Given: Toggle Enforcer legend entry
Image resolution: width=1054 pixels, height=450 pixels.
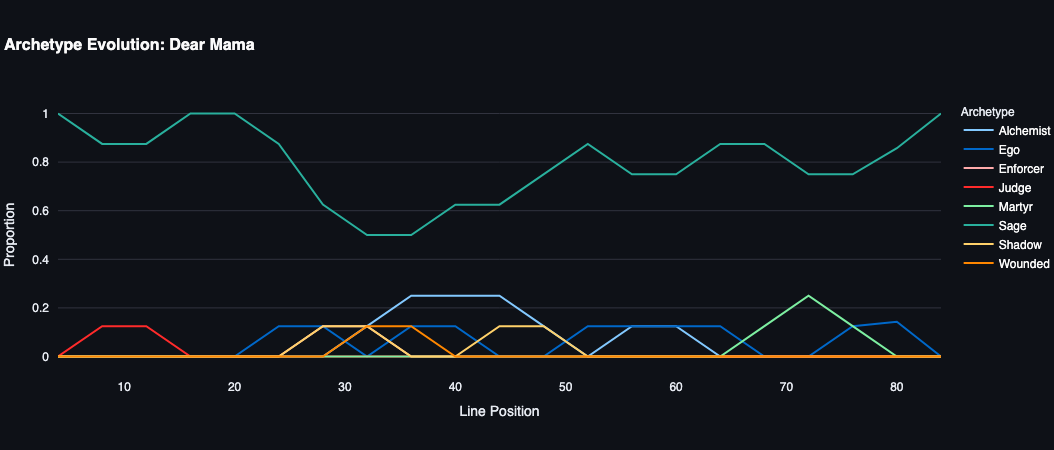Looking at the screenshot, I should (x=1020, y=169).
